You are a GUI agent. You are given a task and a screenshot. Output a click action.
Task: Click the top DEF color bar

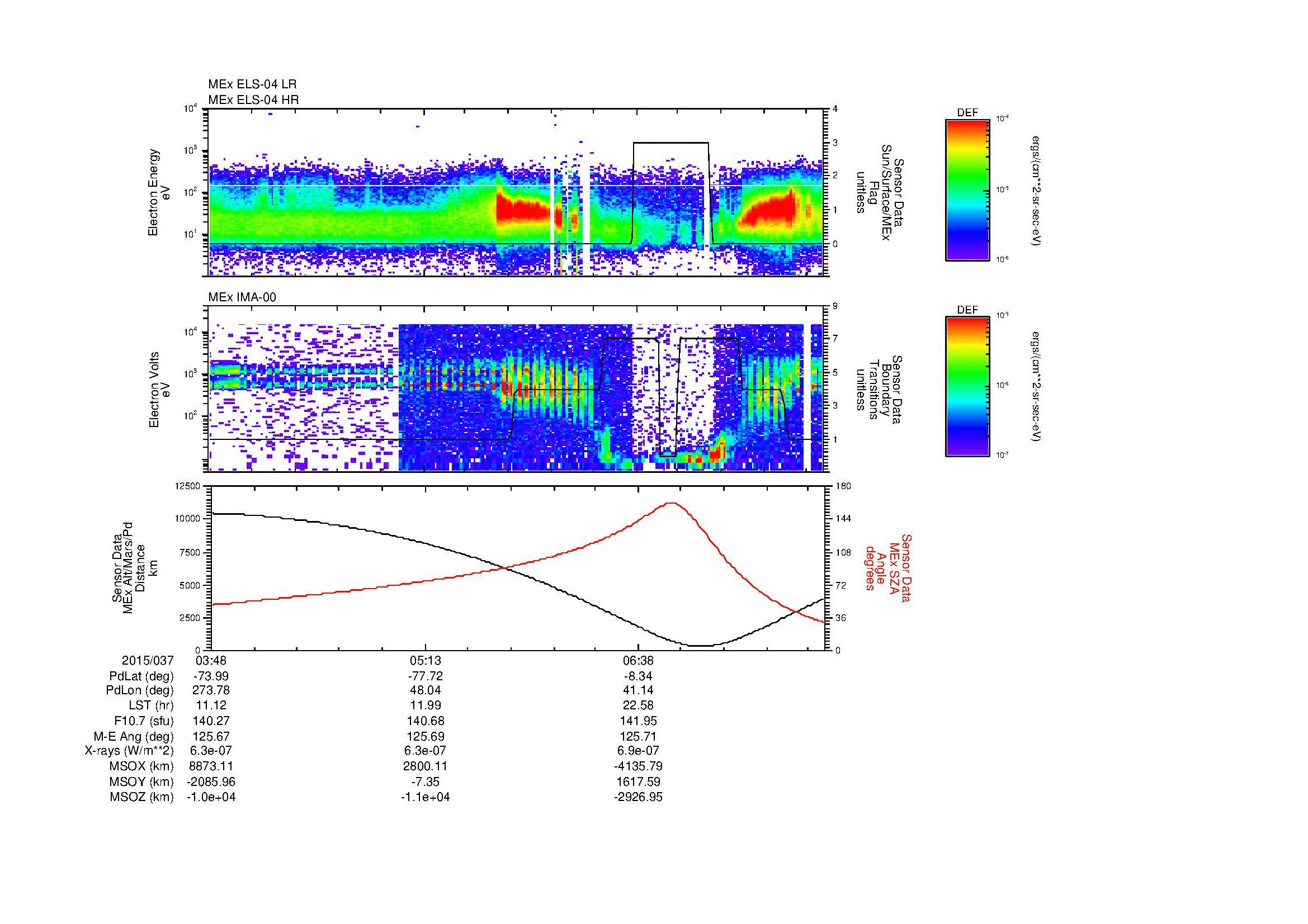967,189
